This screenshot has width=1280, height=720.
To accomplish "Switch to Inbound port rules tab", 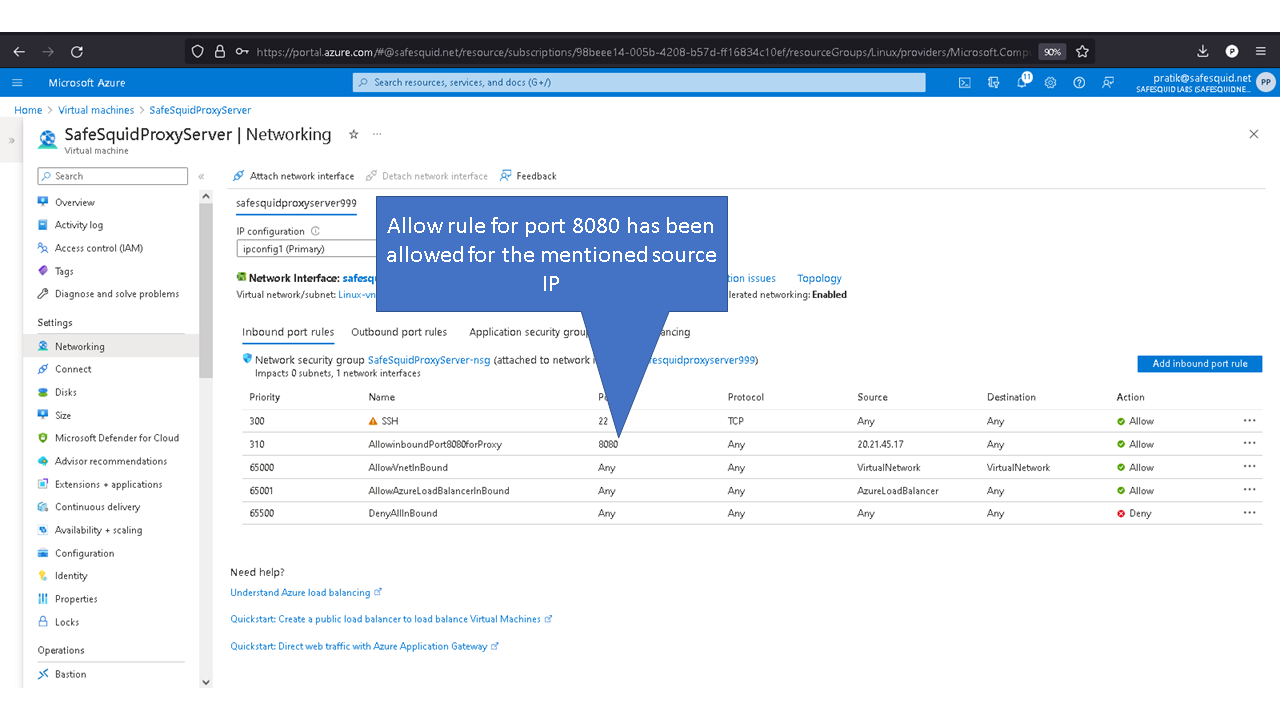I will 288,332.
